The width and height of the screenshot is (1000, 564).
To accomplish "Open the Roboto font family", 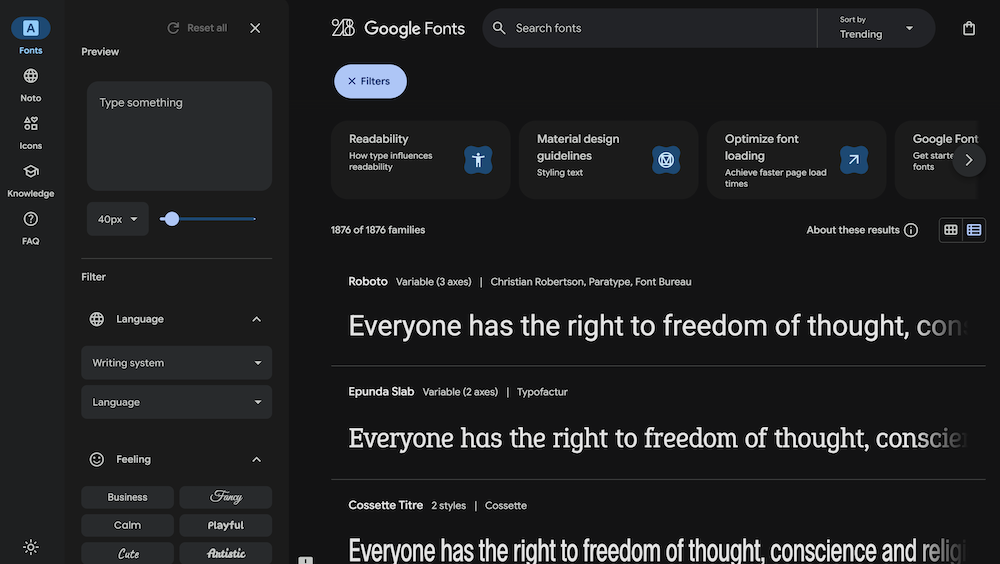I will point(368,281).
